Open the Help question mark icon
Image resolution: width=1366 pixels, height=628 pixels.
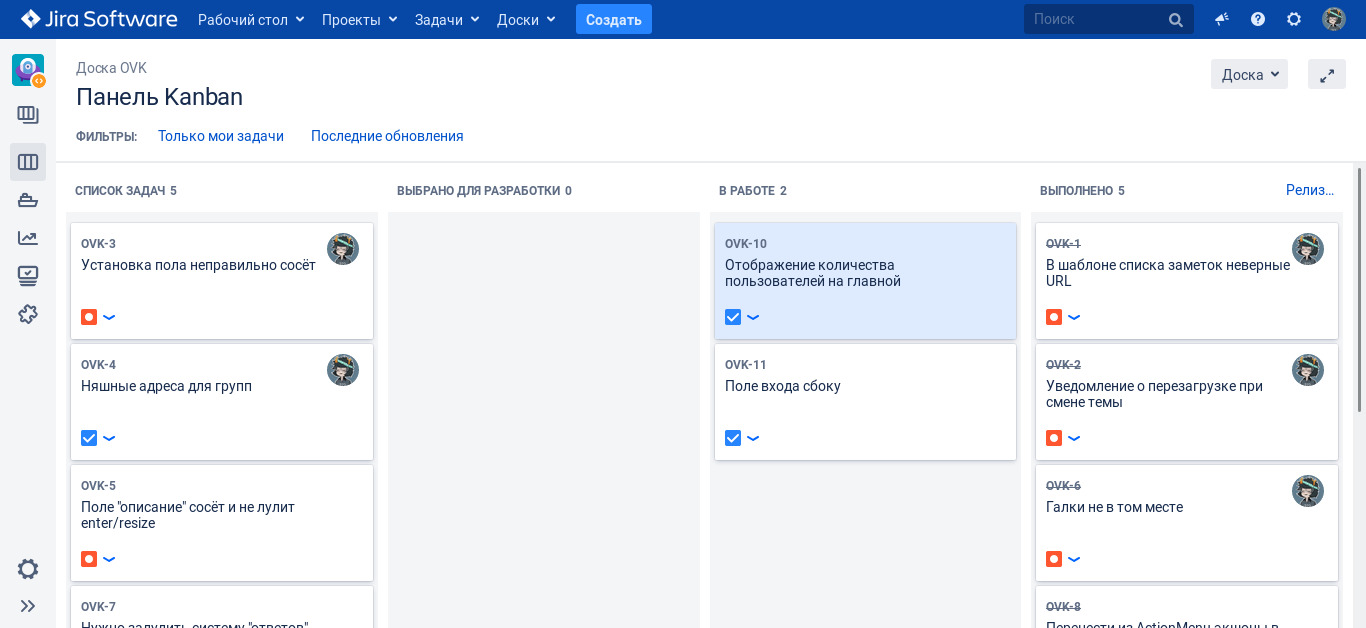tap(1258, 19)
